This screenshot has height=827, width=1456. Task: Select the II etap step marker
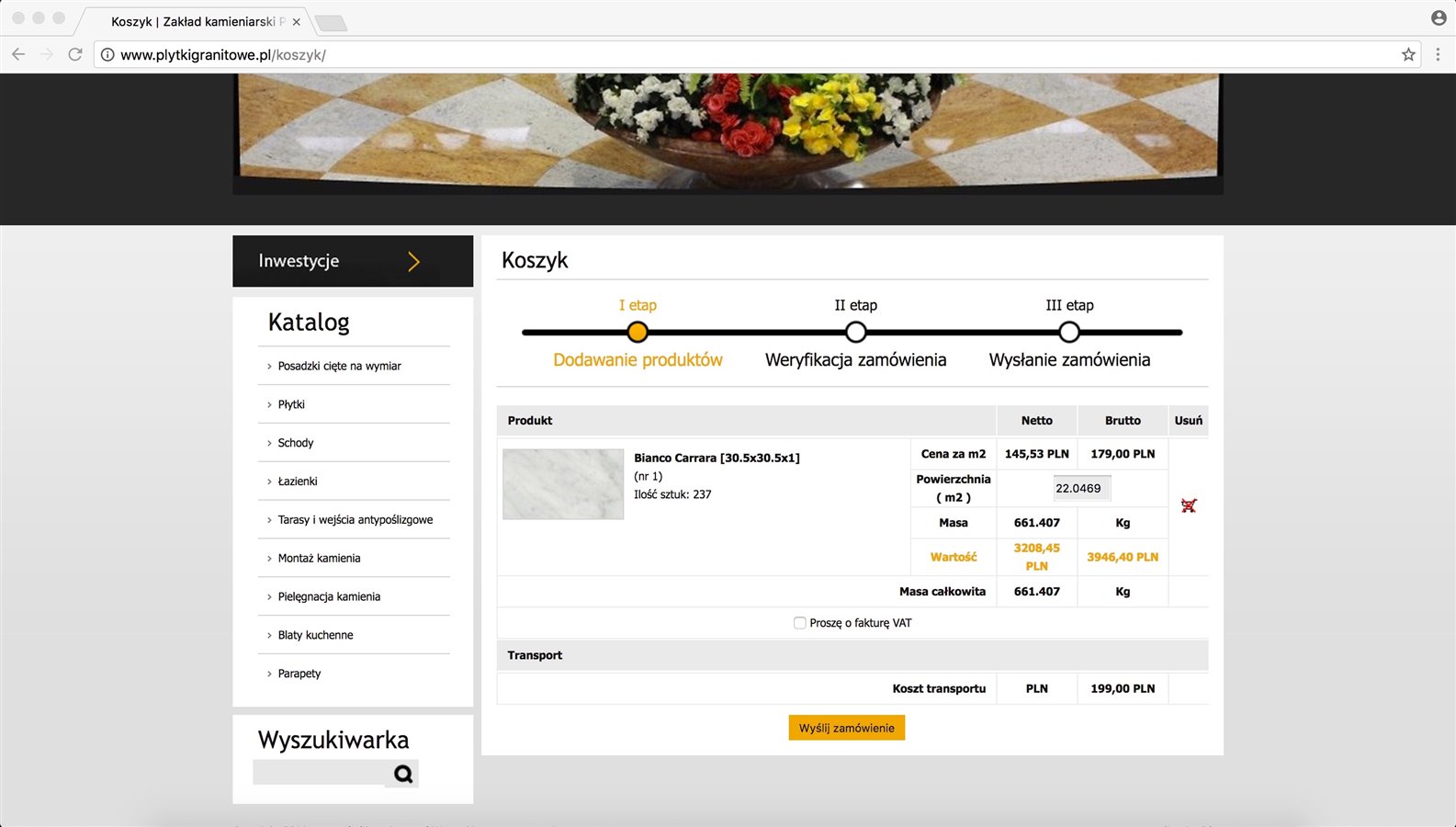tap(855, 332)
